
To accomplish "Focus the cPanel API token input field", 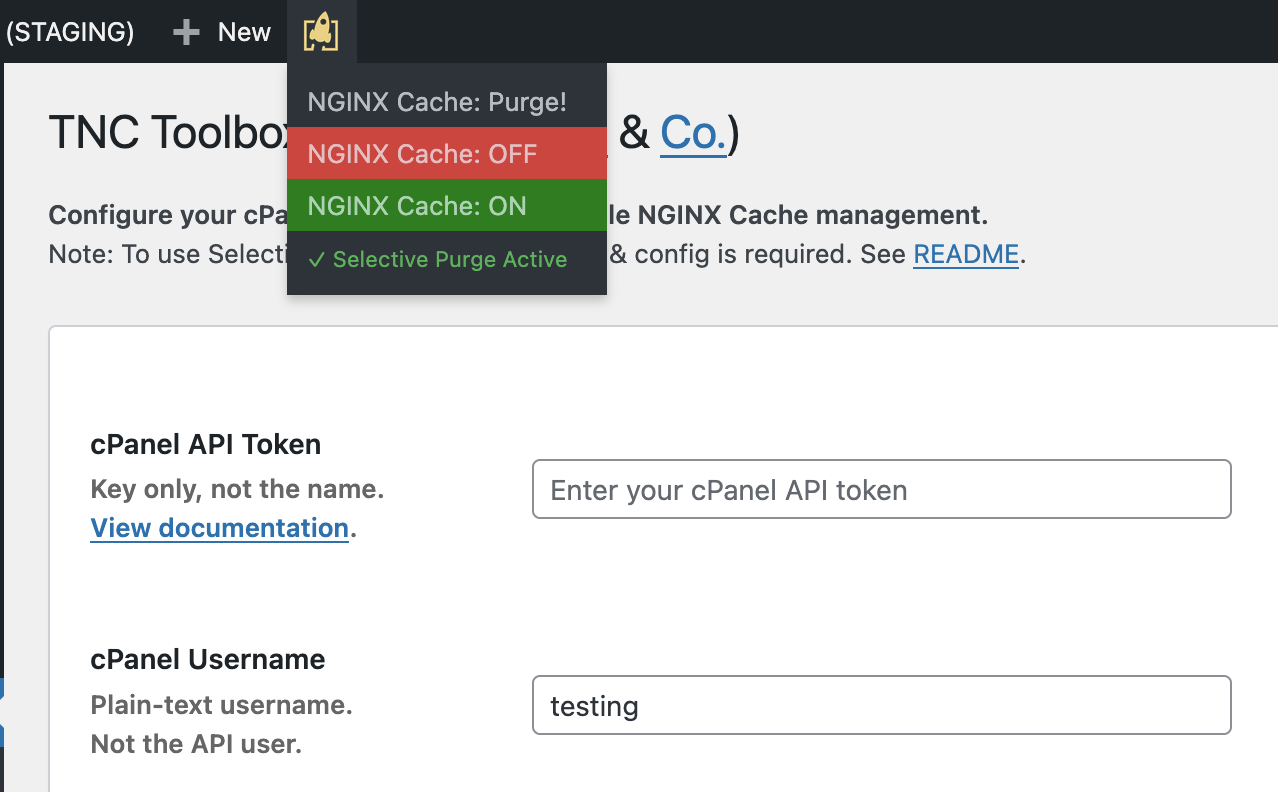I will tap(881, 490).
